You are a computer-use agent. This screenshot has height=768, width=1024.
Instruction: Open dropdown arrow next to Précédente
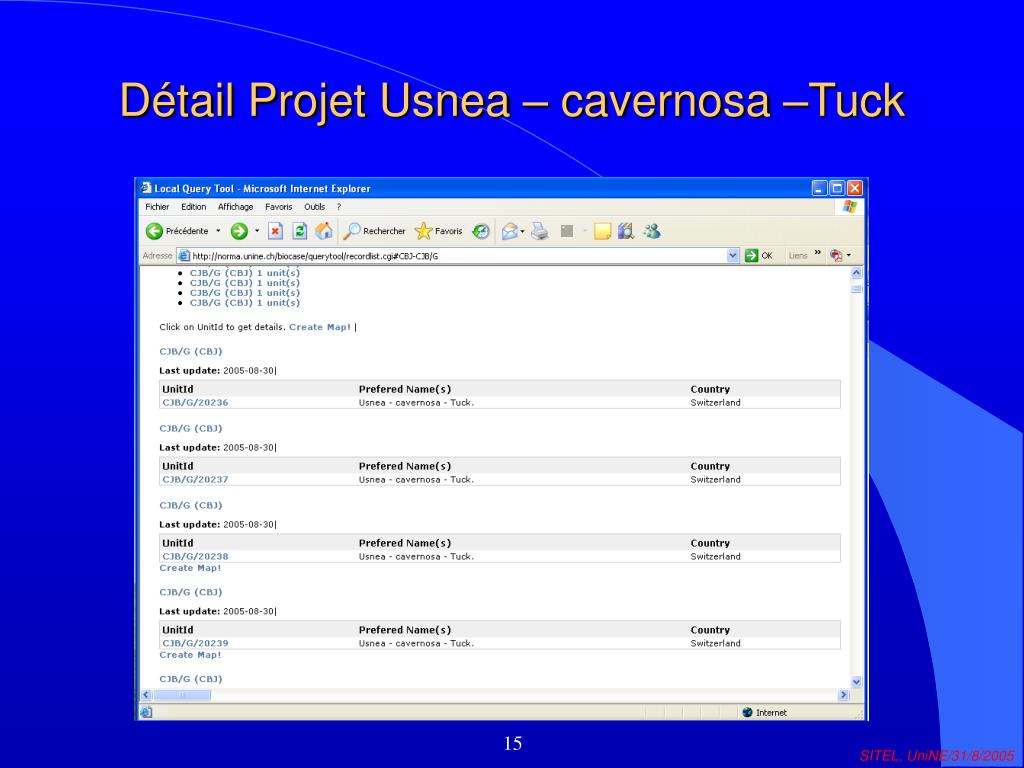tap(218, 231)
